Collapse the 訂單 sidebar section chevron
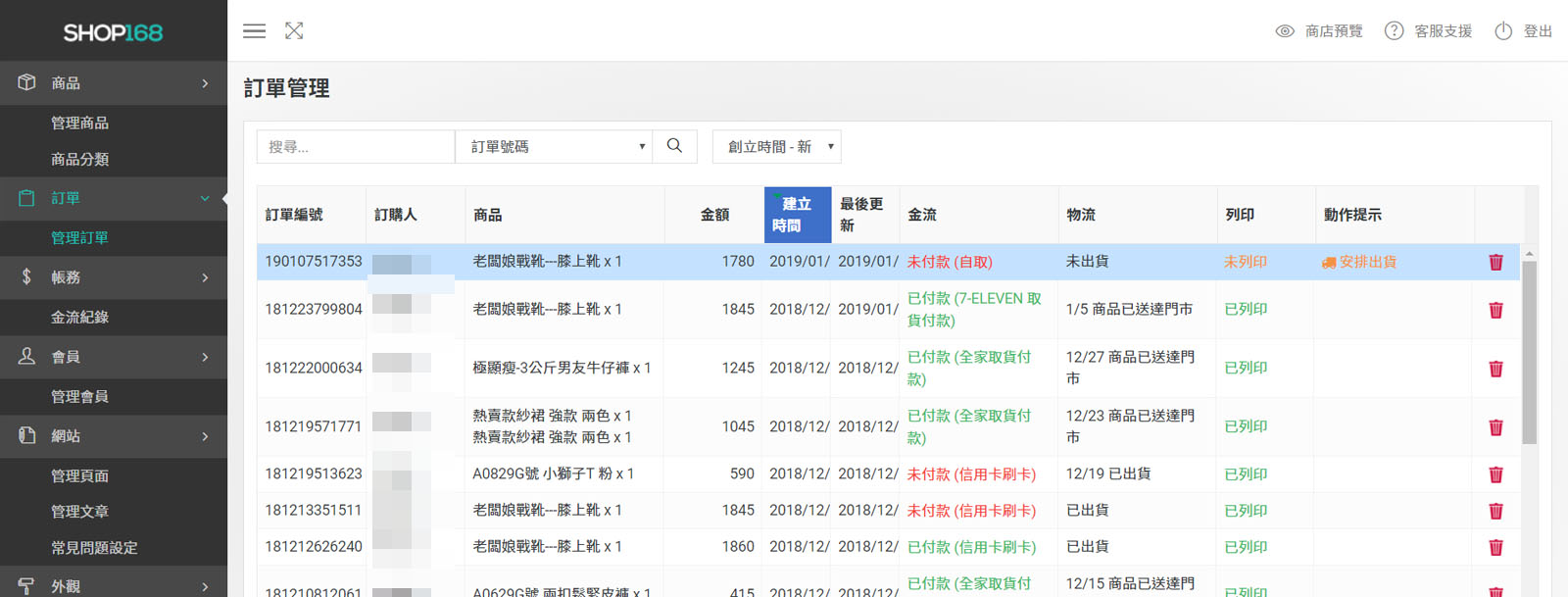The height and width of the screenshot is (597, 1568). pos(205,198)
